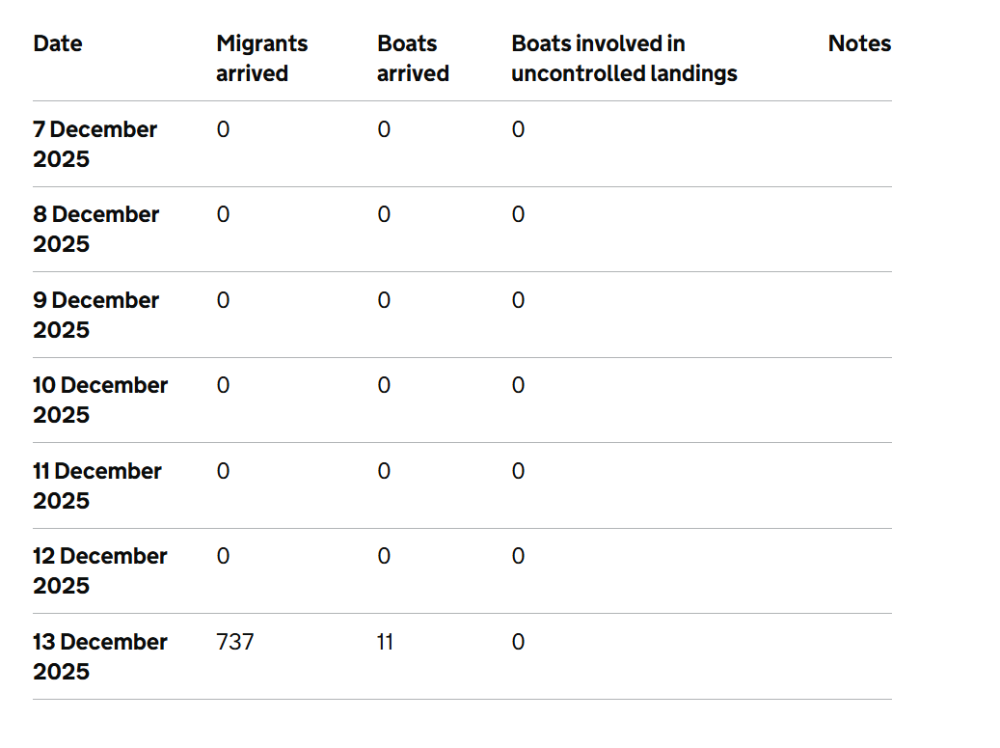This screenshot has height=748, width=1000.
Task: Select the 13 December 2025 row heading
Action: [100, 656]
